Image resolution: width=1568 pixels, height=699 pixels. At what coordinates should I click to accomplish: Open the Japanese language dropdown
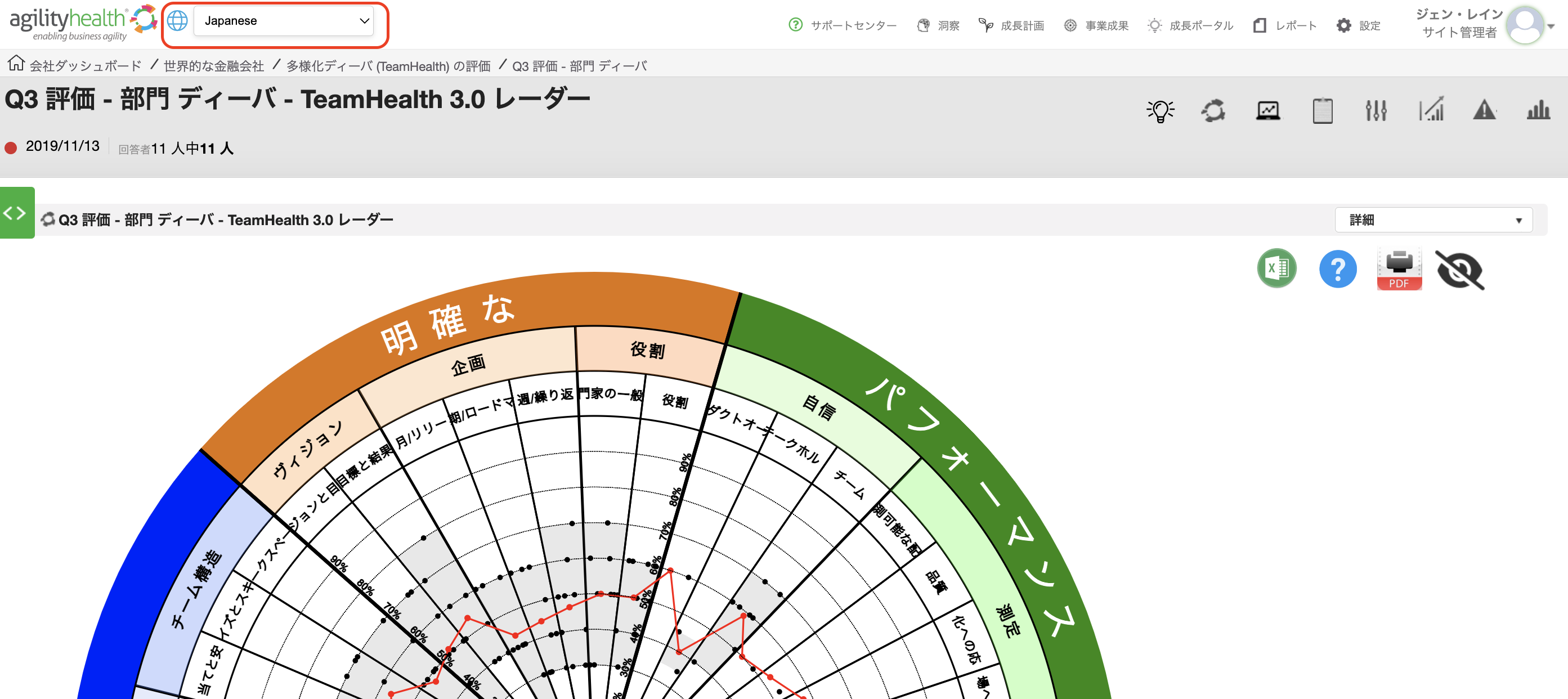pyautogui.click(x=283, y=21)
